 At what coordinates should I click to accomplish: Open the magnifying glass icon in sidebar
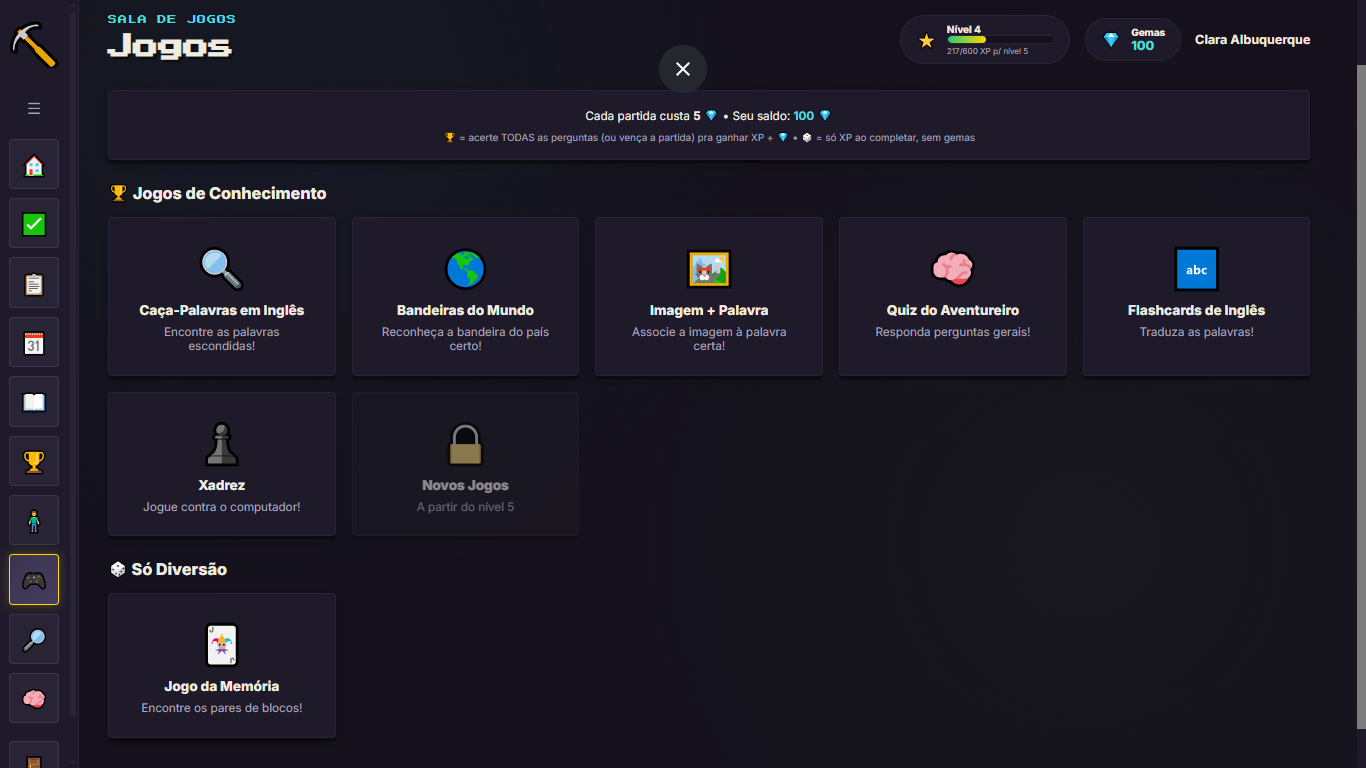[x=34, y=639]
